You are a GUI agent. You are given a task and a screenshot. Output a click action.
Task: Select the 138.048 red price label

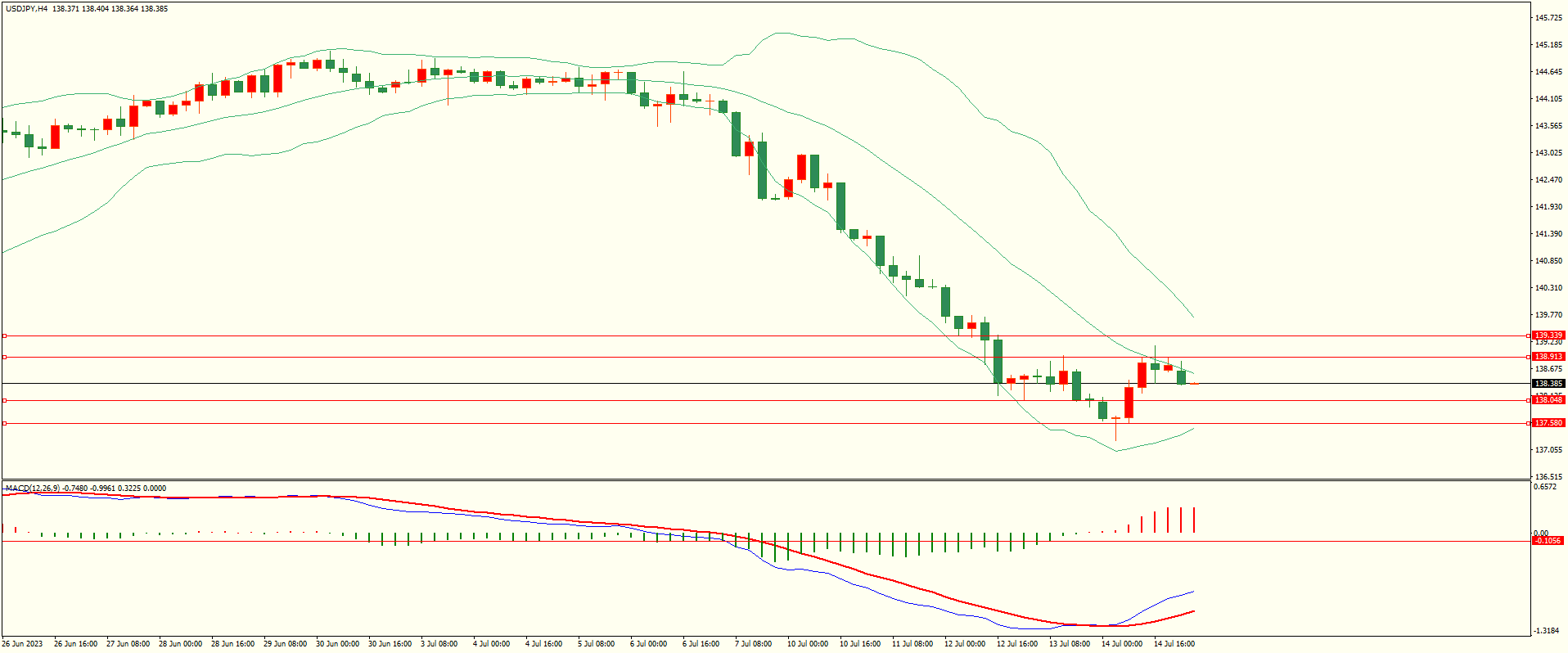point(1548,400)
